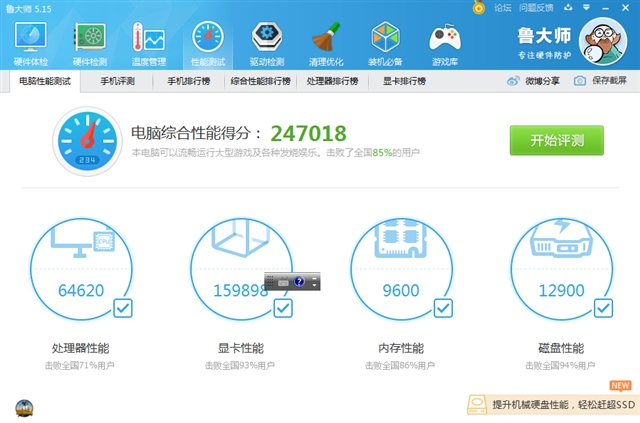Uncheck the 磁盘性能 test checkbox
This screenshot has height=423, width=640.
coord(603,308)
